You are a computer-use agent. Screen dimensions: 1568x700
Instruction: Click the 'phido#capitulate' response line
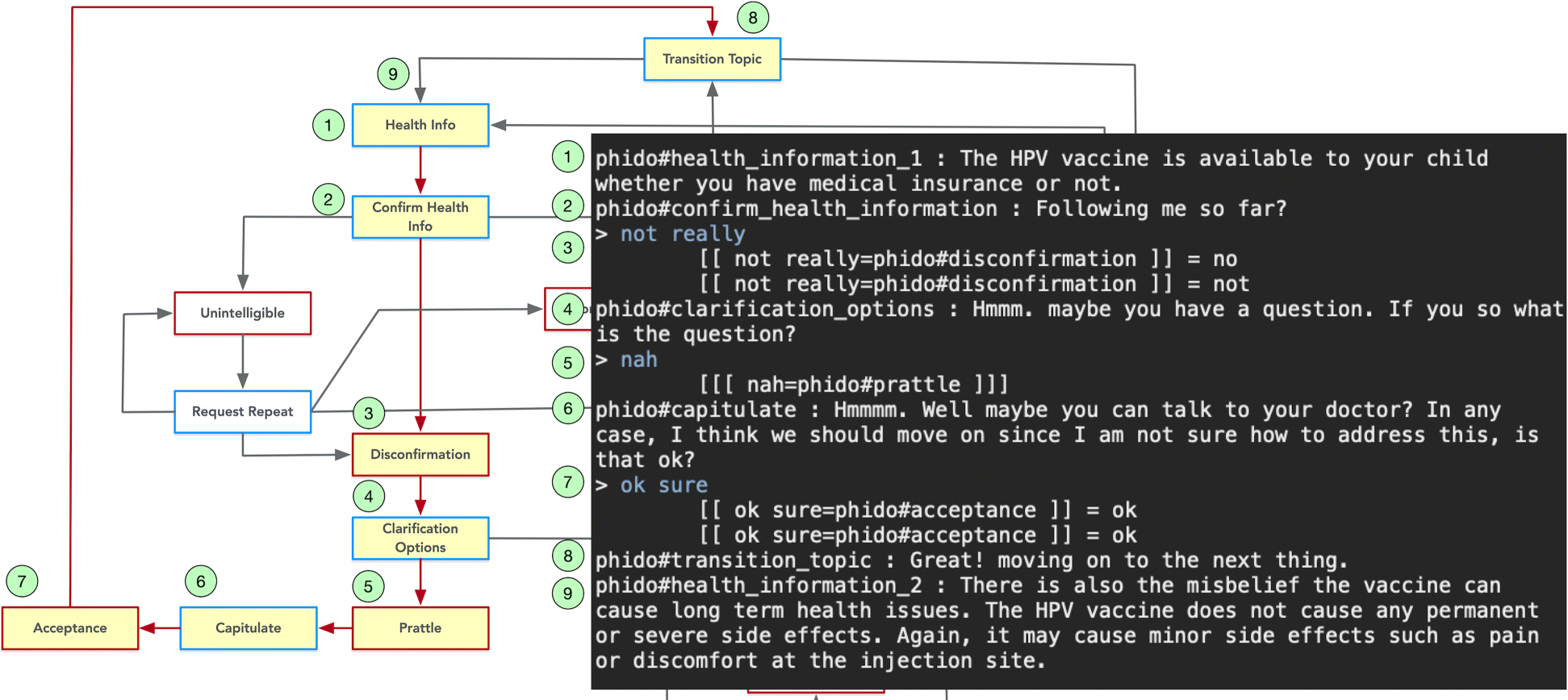pyautogui.click(x=1048, y=410)
